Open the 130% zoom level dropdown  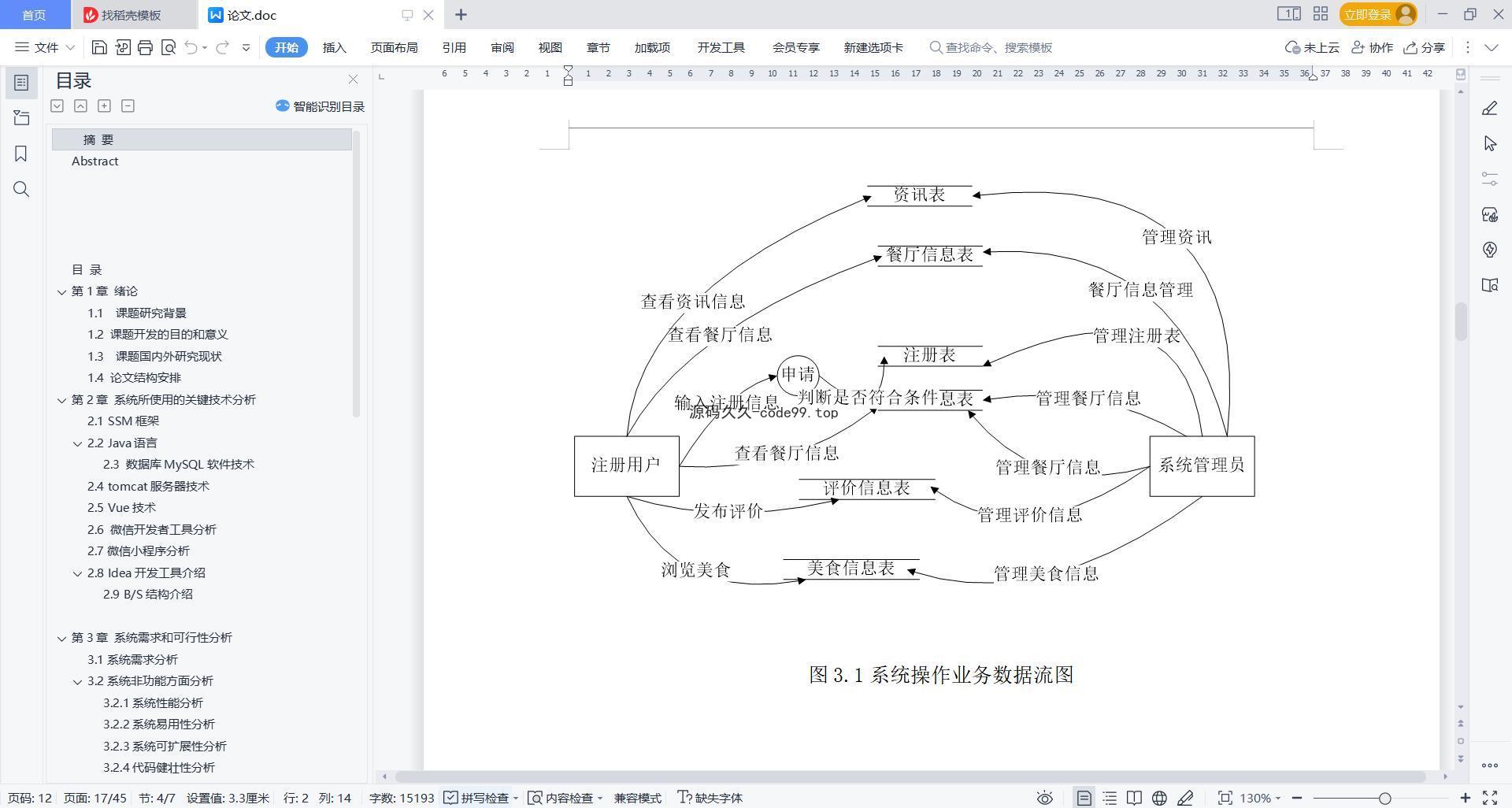[1260, 798]
